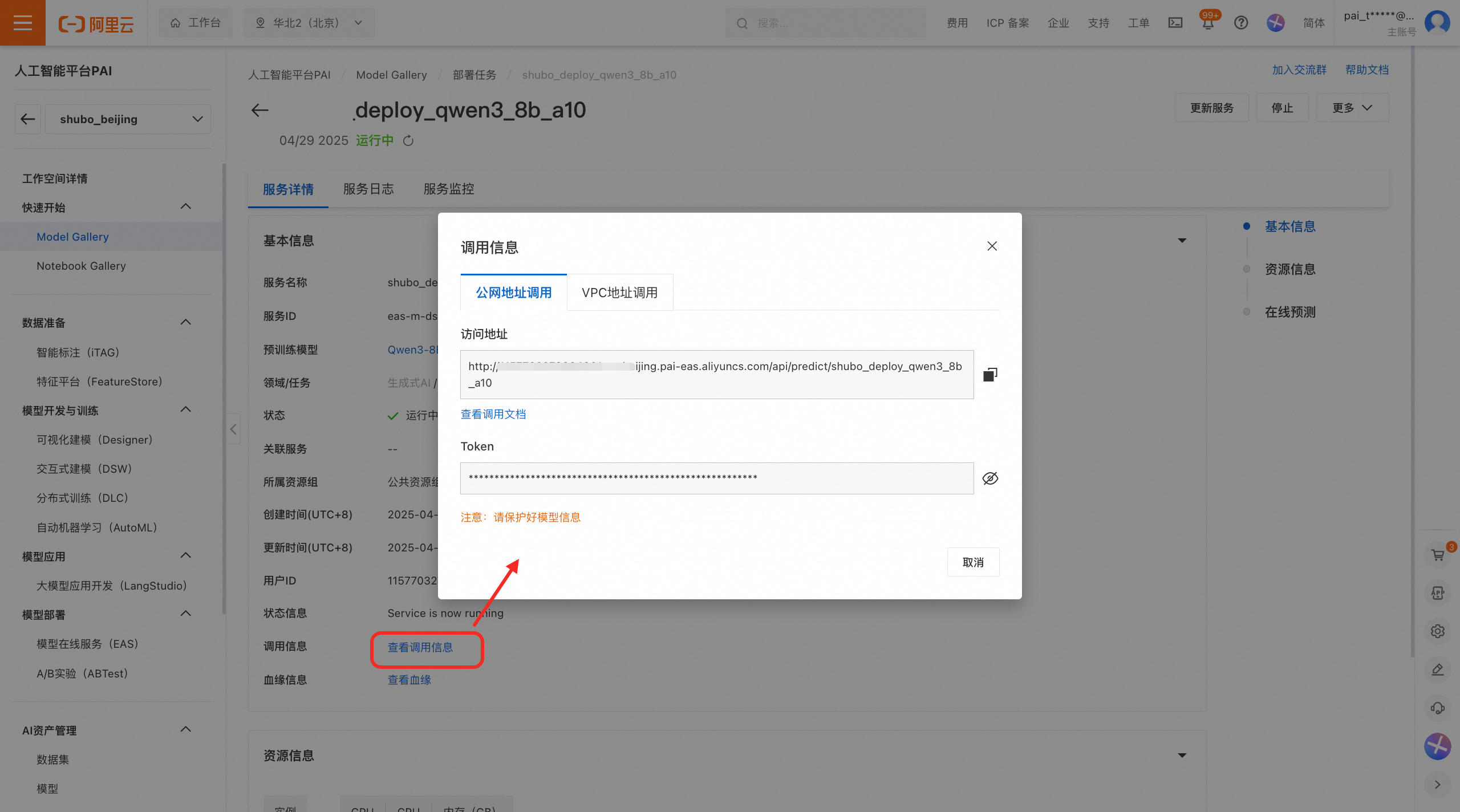
Task: Copy the access address URL
Action: 990,375
